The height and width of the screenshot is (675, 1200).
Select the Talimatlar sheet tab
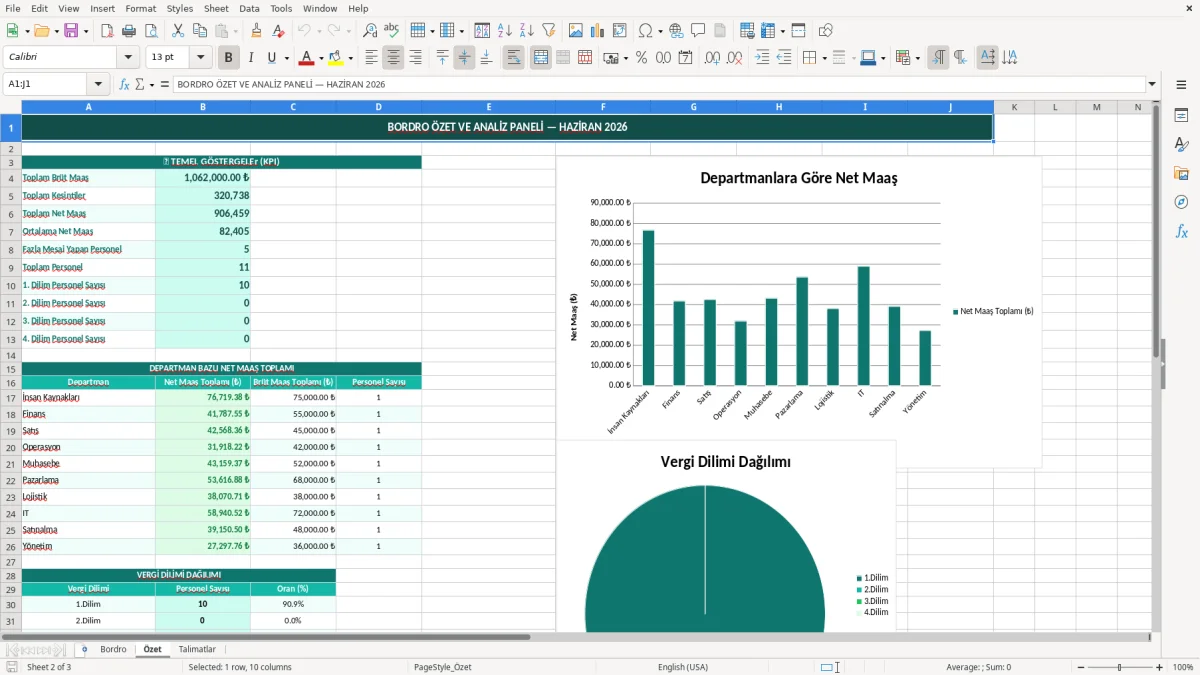(197, 649)
